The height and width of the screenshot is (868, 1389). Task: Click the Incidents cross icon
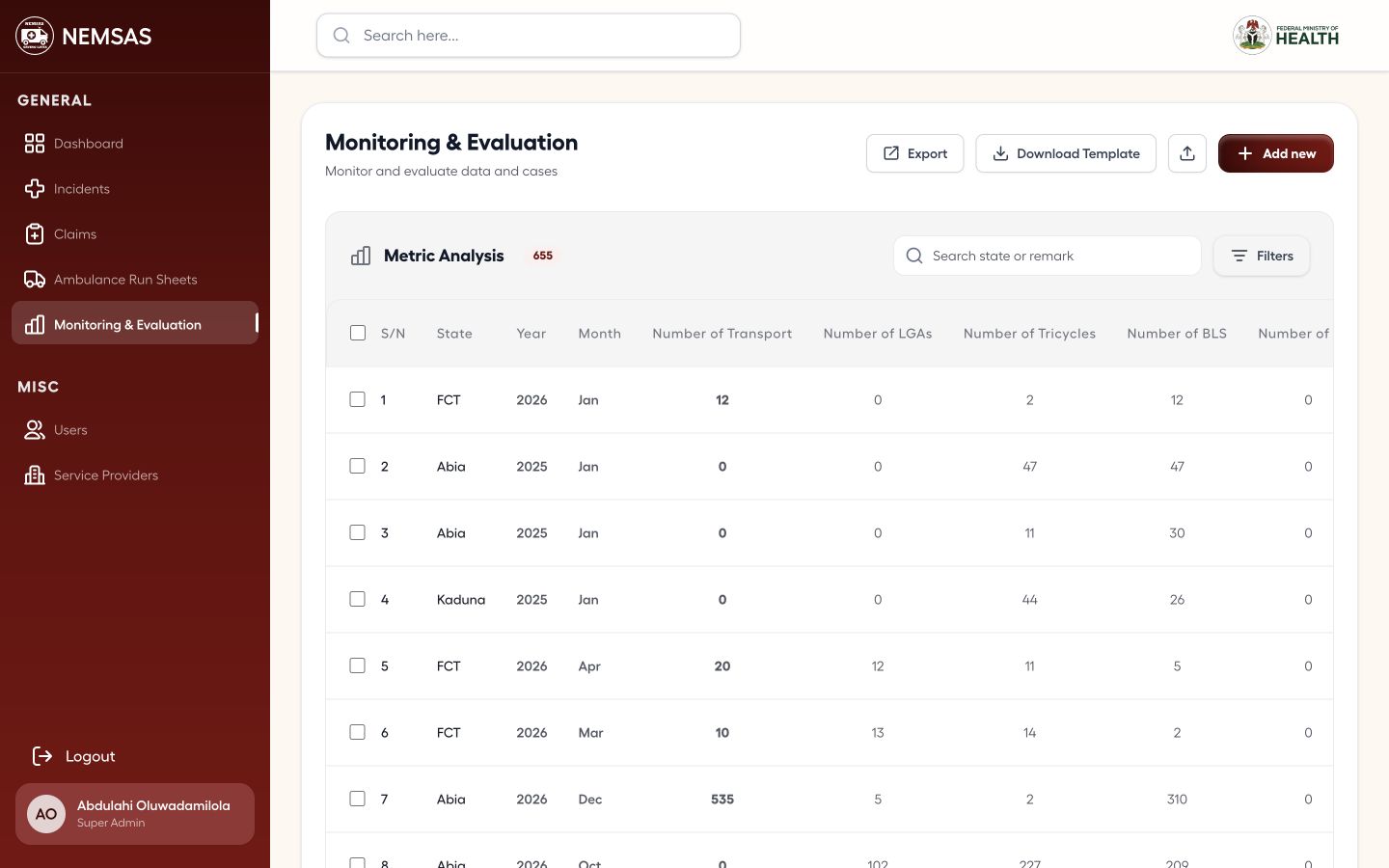point(35,189)
